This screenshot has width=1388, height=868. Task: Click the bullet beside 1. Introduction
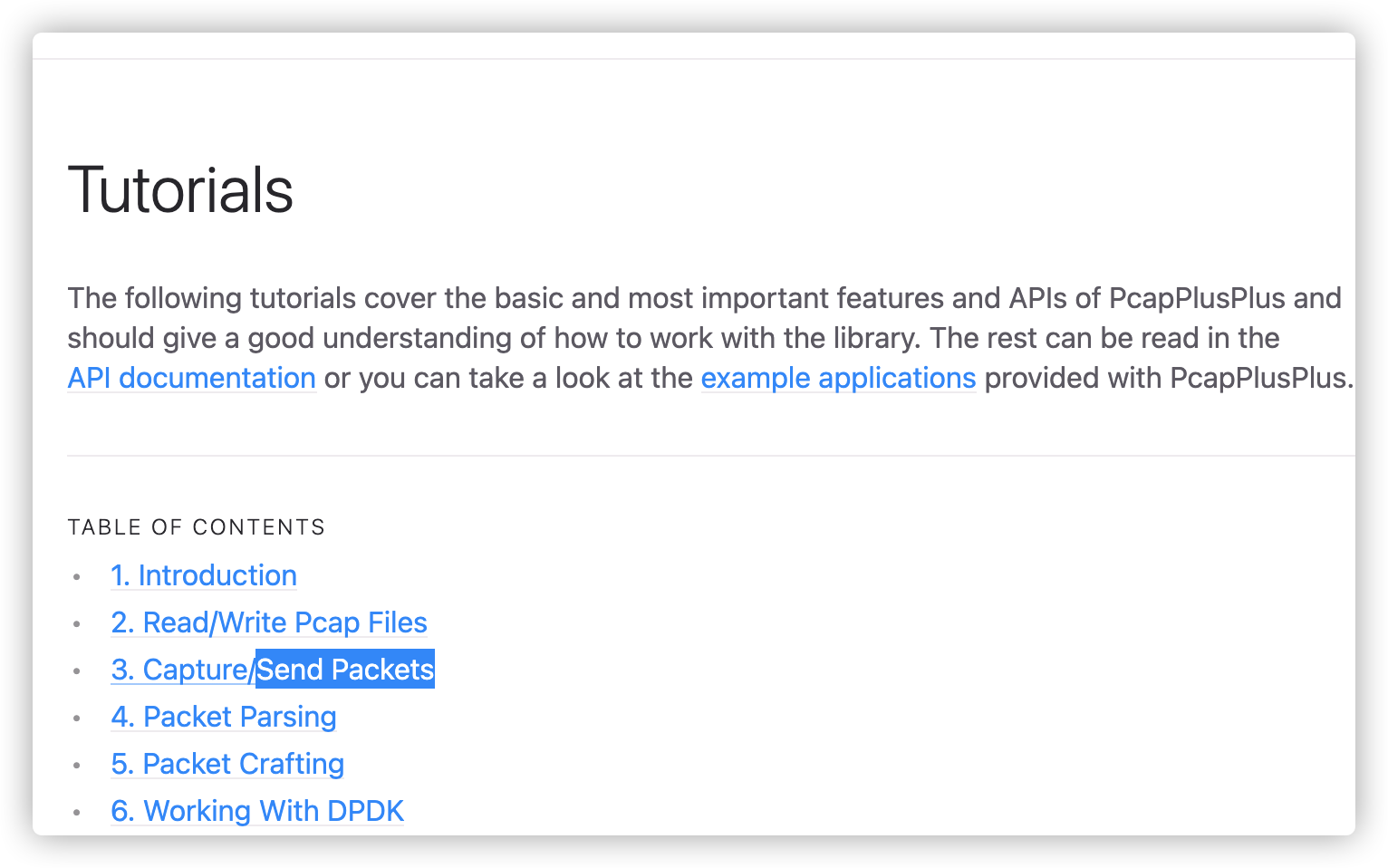tap(77, 578)
